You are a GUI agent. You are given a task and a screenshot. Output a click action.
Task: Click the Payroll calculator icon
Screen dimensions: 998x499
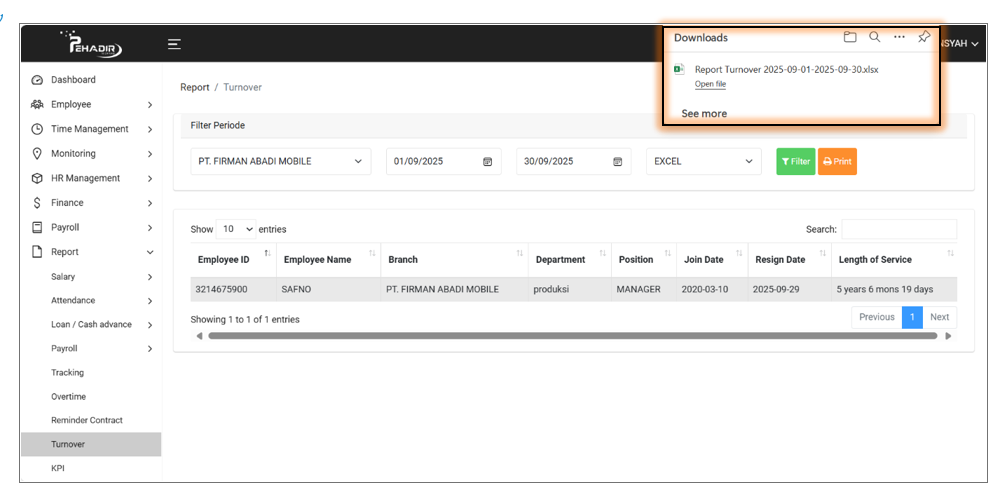tap(37, 227)
